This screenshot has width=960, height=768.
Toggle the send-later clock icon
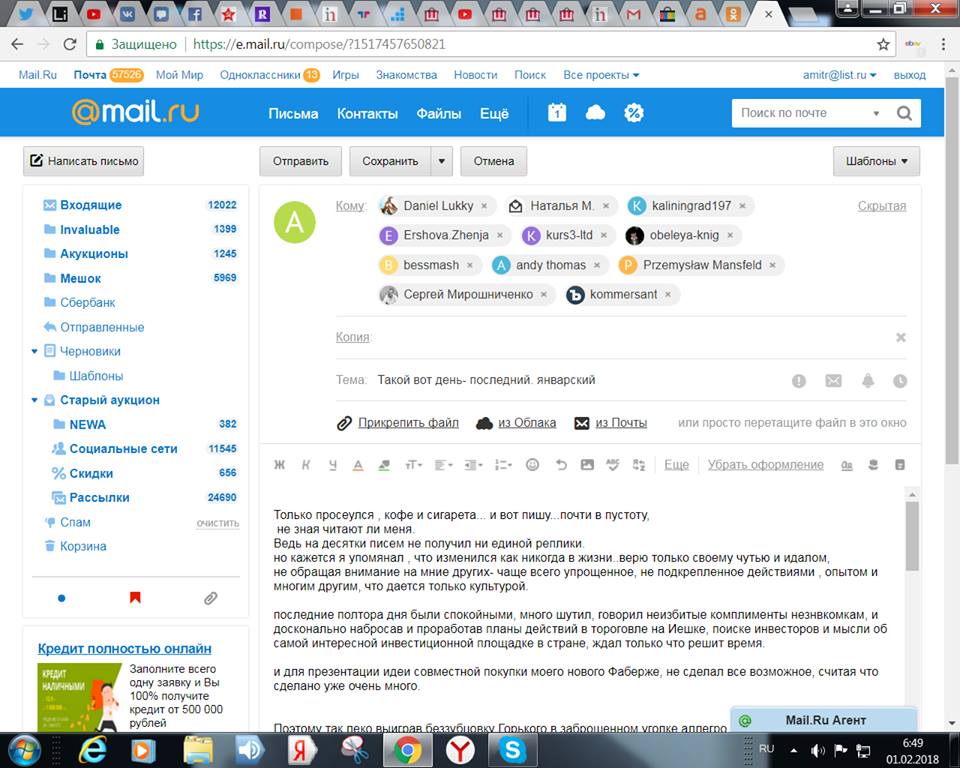(x=899, y=381)
